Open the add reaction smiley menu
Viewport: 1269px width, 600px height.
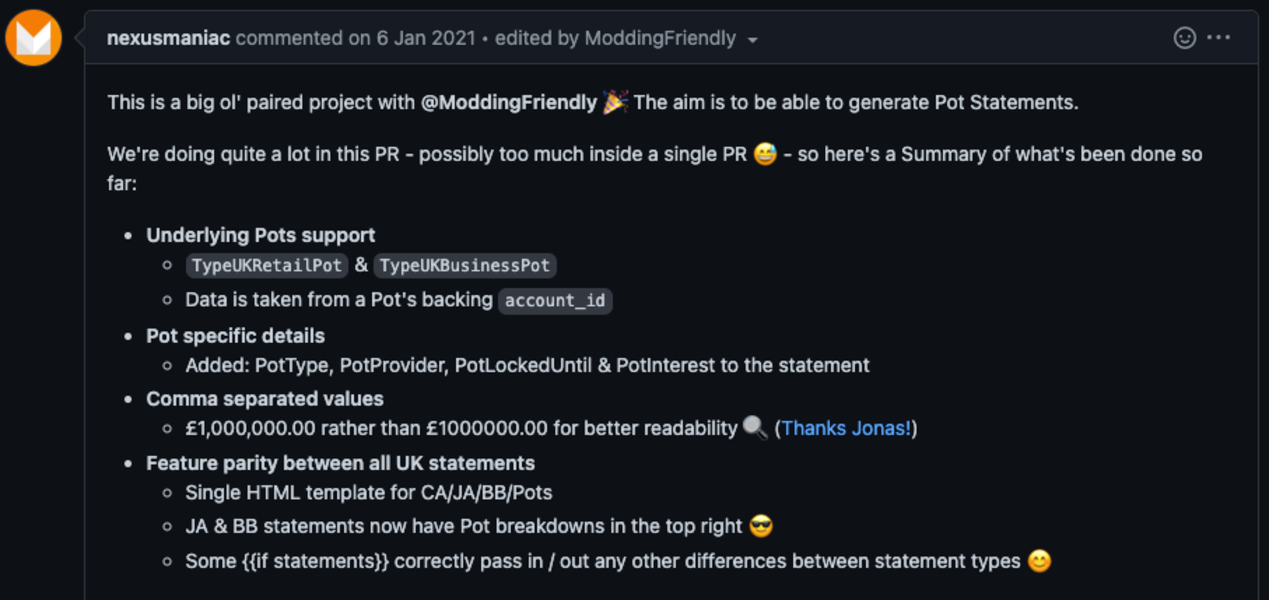tap(1184, 38)
